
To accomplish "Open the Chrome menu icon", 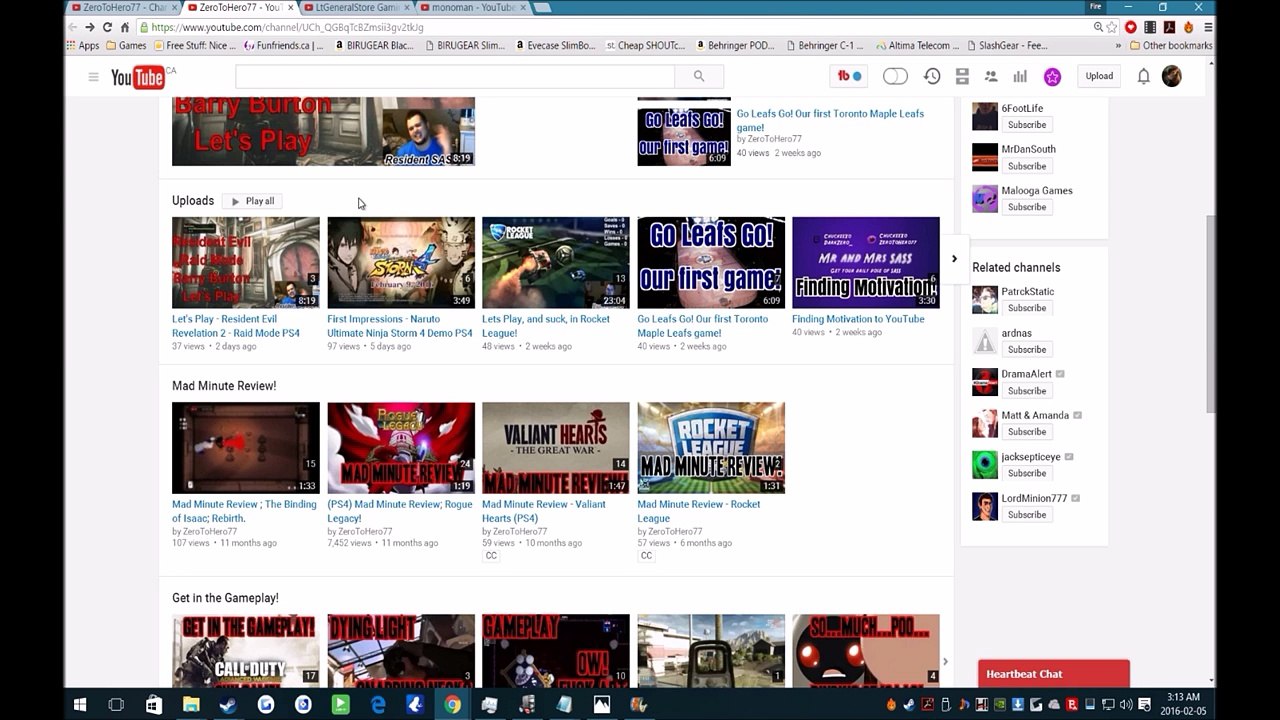I will pyautogui.click(x=1209, y=27).
